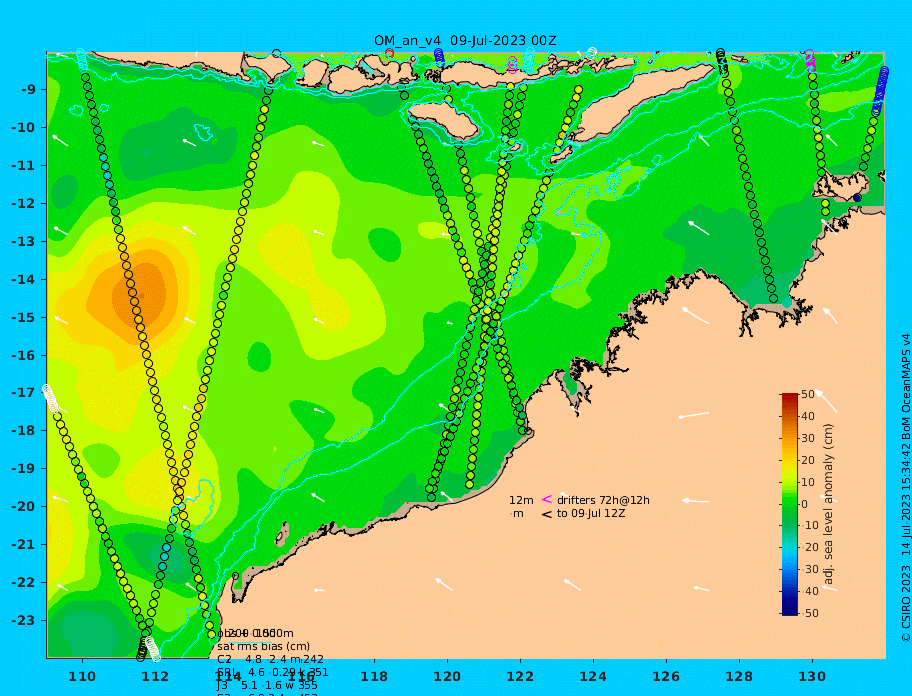Click the 'to 09 Jul 12Z' legend text
This screenshot has height=696, width=912.
(x=591, y=513)
